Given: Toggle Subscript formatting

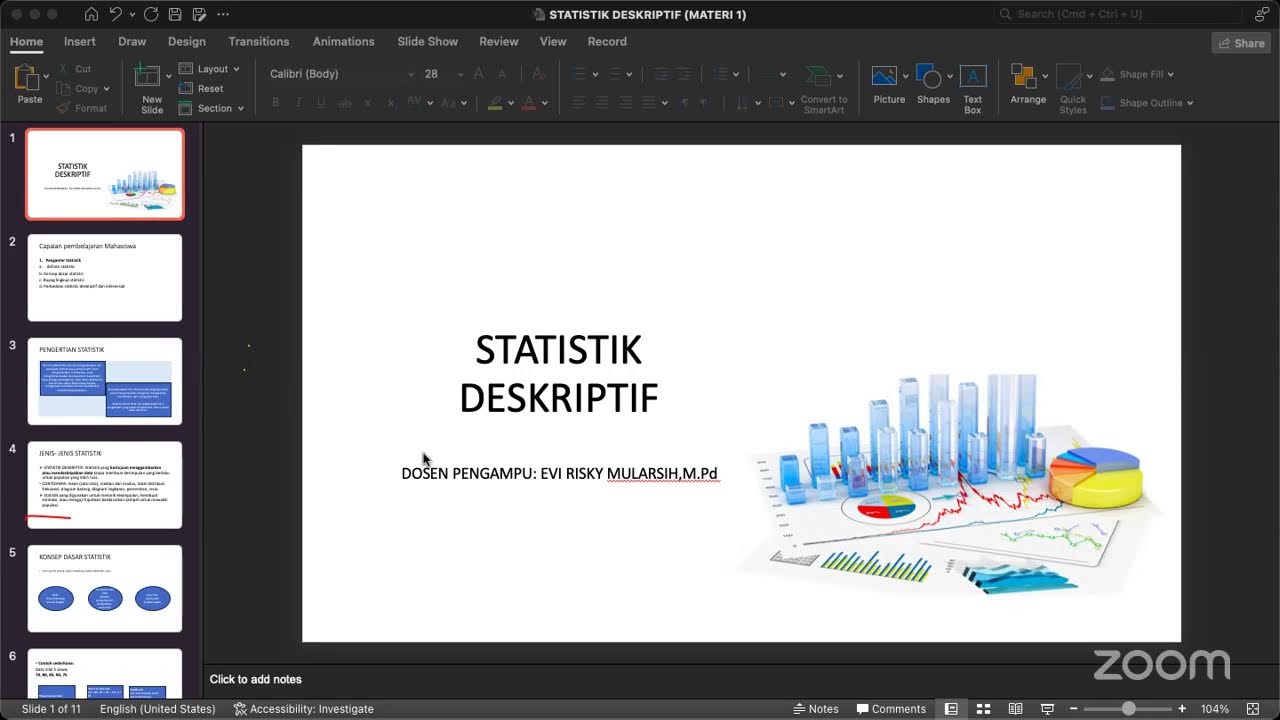Looking at the screenshot, I should coord(390,103).
